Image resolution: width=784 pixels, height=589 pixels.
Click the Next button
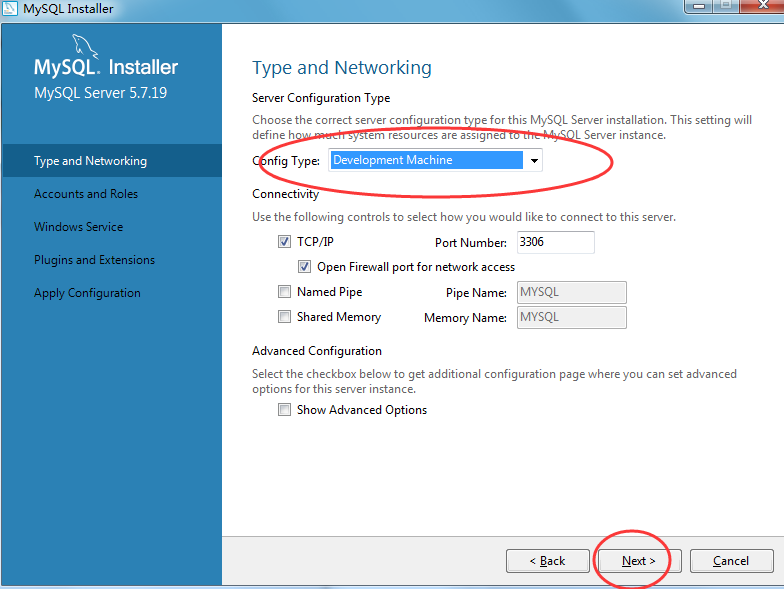[x=640, y=561]
